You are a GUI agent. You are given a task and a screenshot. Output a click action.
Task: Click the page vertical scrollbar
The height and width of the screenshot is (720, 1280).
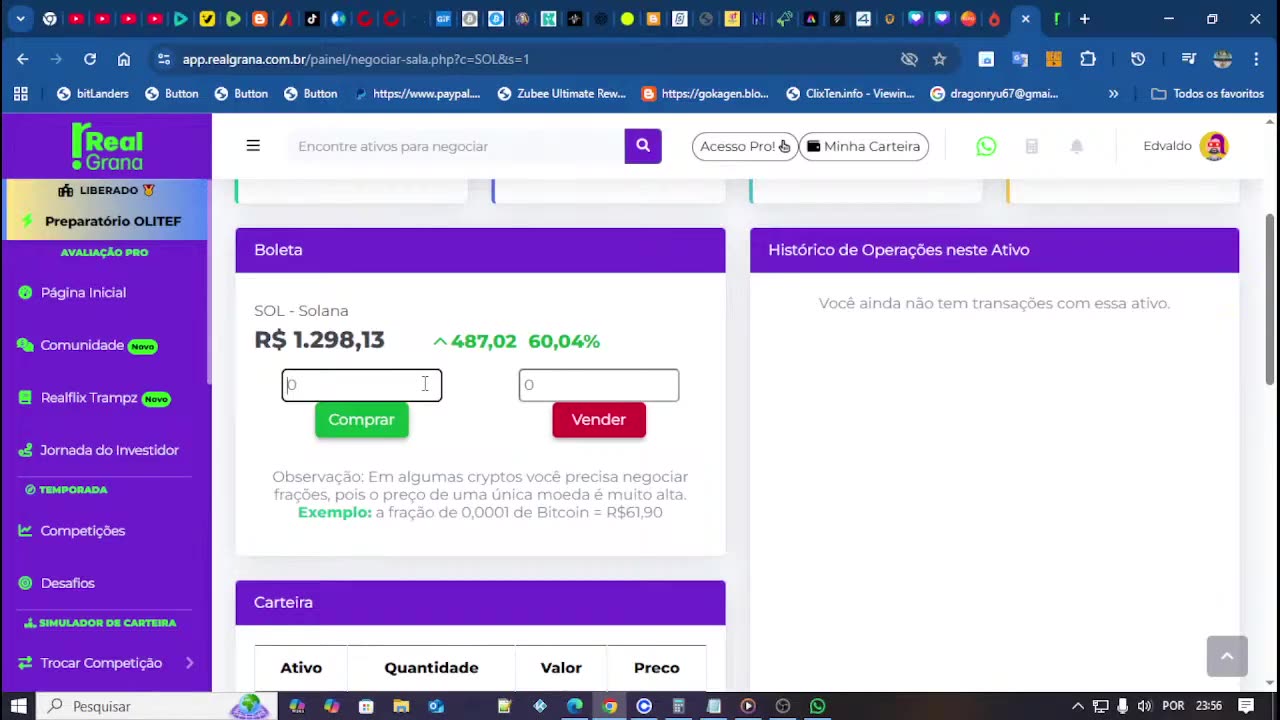[x=1271, y=299]
